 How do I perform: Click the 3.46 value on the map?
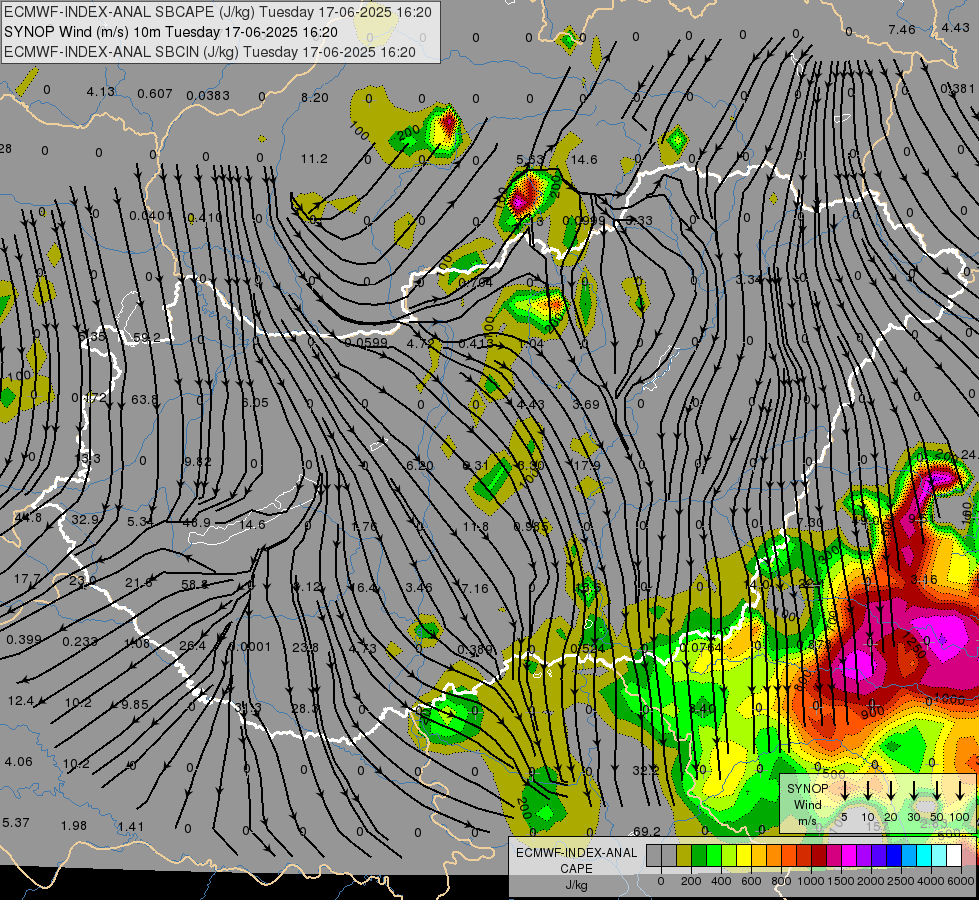(x=419, y=587)
